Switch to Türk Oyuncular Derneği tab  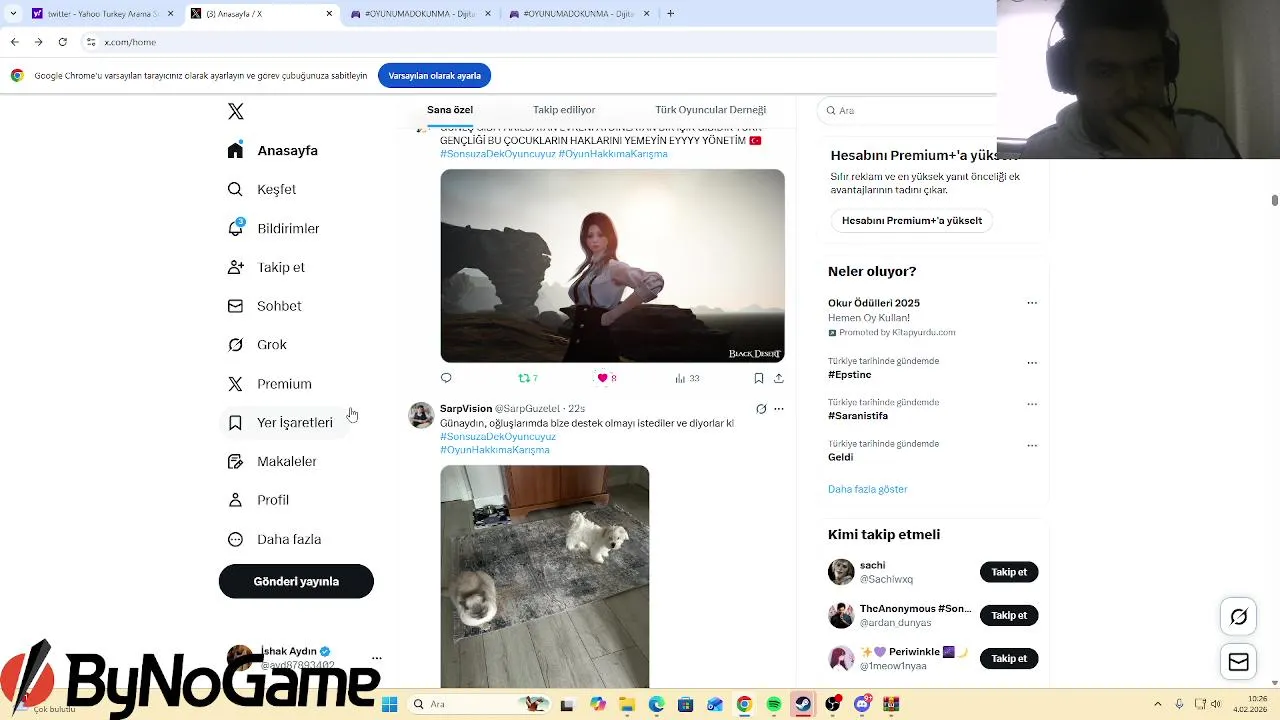pyautogui.click(x=710, y=110)
